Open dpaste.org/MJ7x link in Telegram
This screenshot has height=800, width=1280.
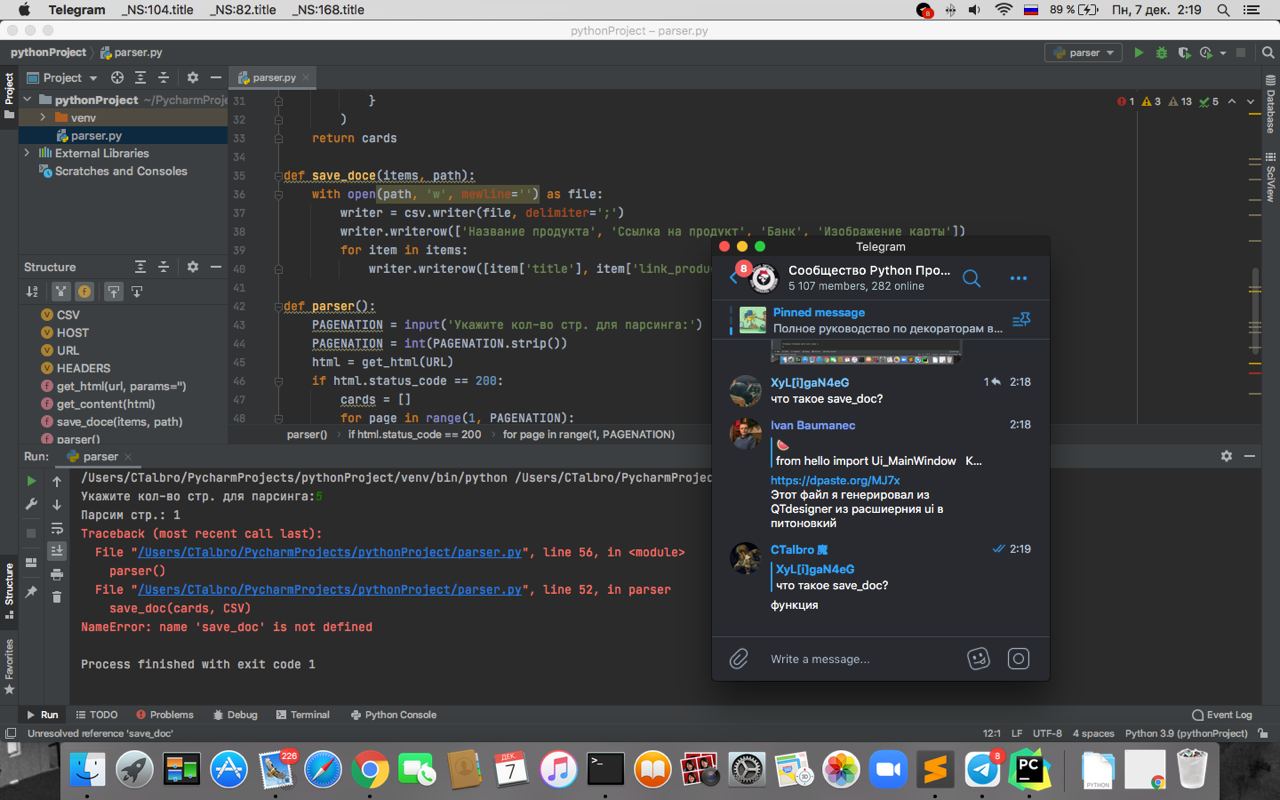[x=835, y=480]
